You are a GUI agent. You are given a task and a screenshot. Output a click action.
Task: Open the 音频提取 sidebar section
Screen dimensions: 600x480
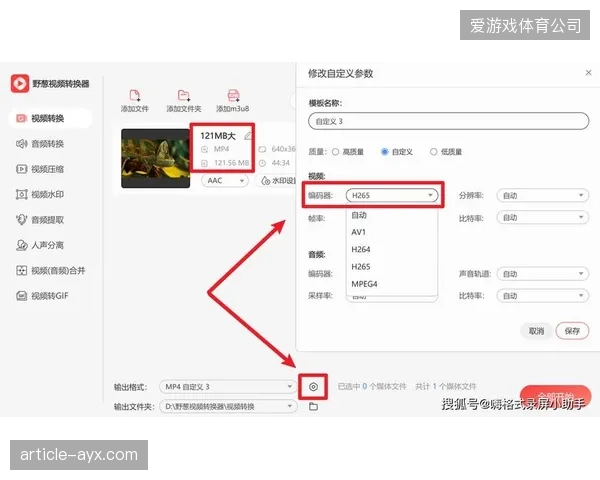(40, 220)
